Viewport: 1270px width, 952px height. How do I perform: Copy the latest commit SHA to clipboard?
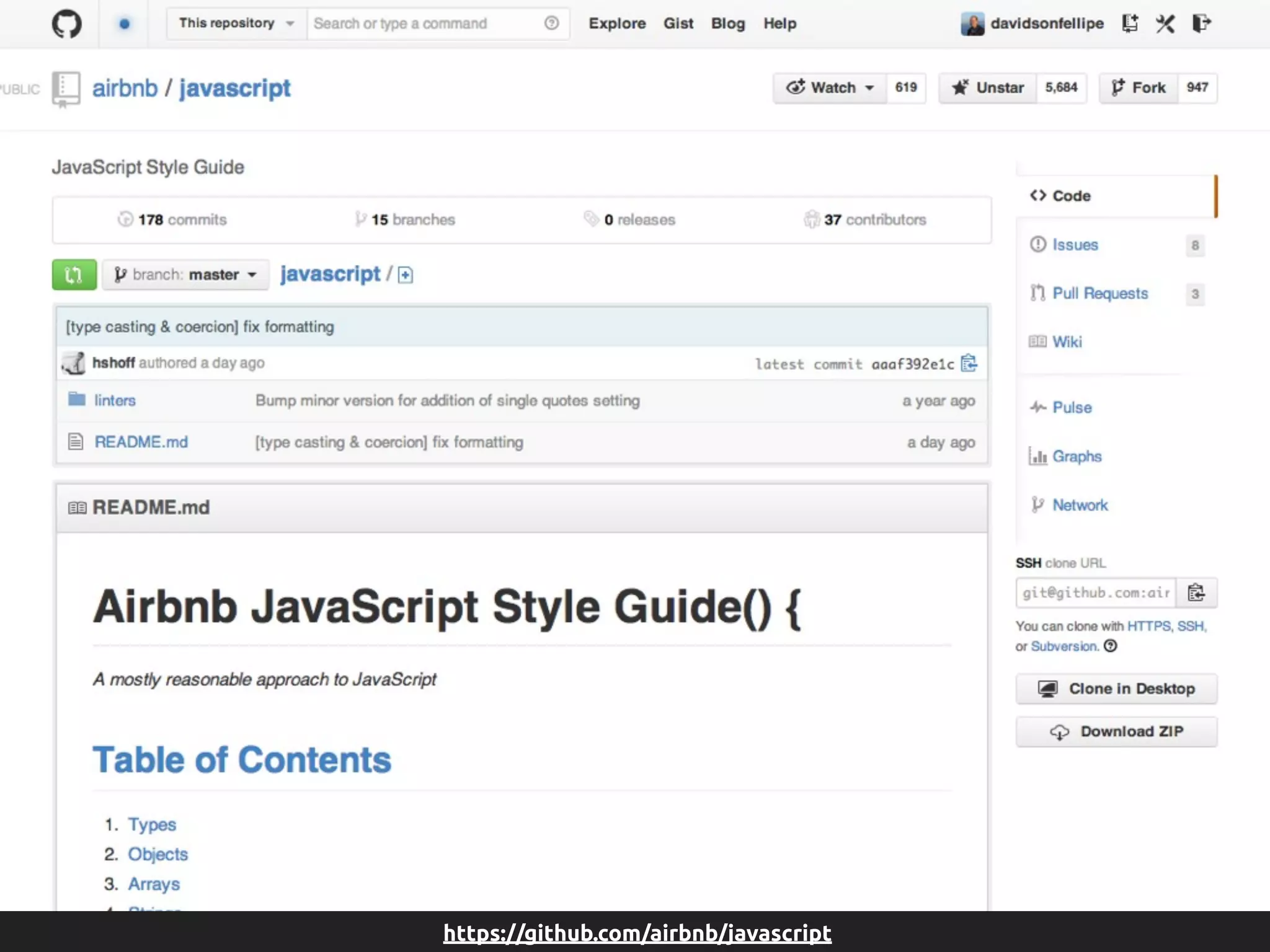pos(969,363)
